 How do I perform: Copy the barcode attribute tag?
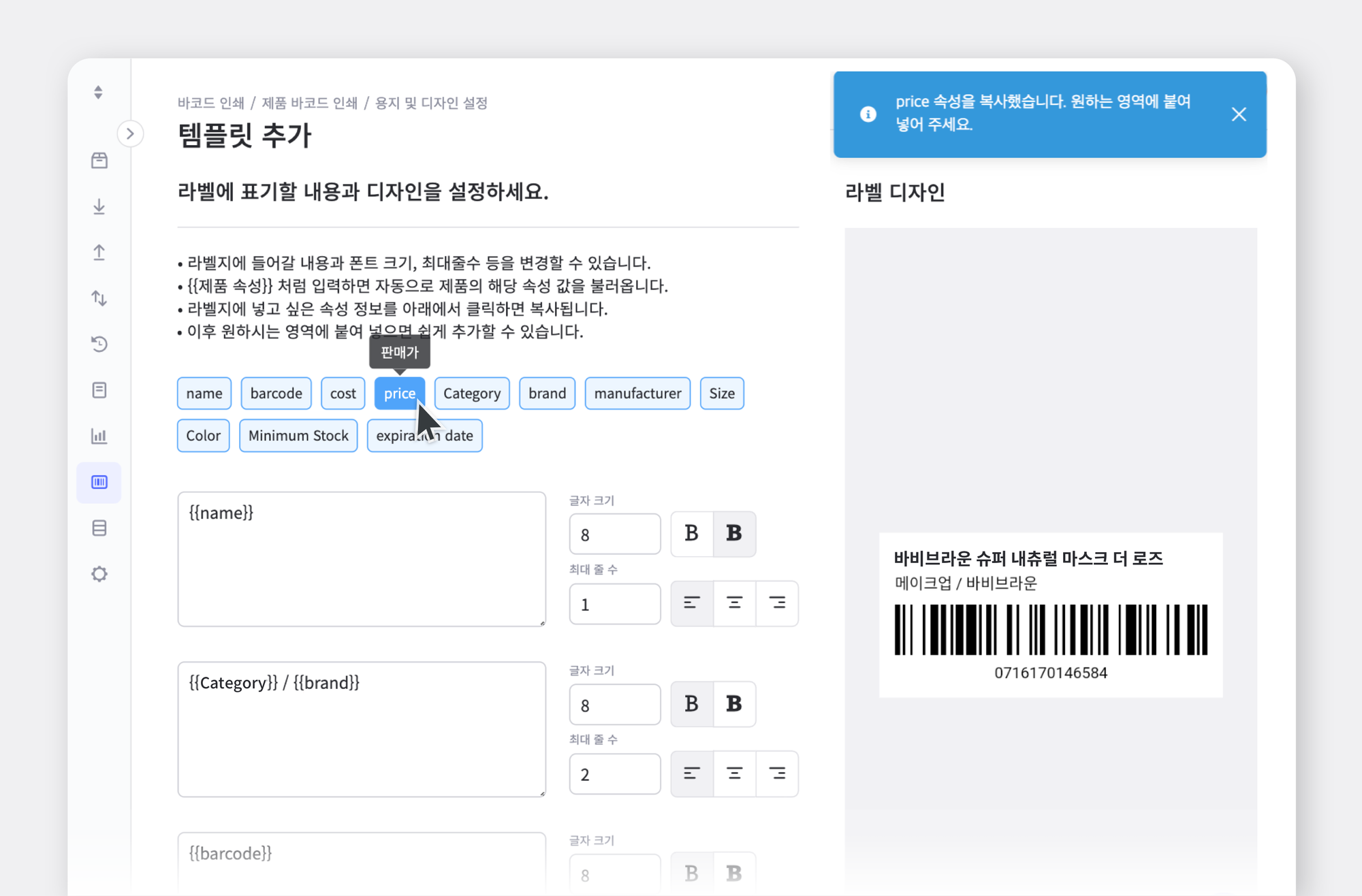[276, 393]
